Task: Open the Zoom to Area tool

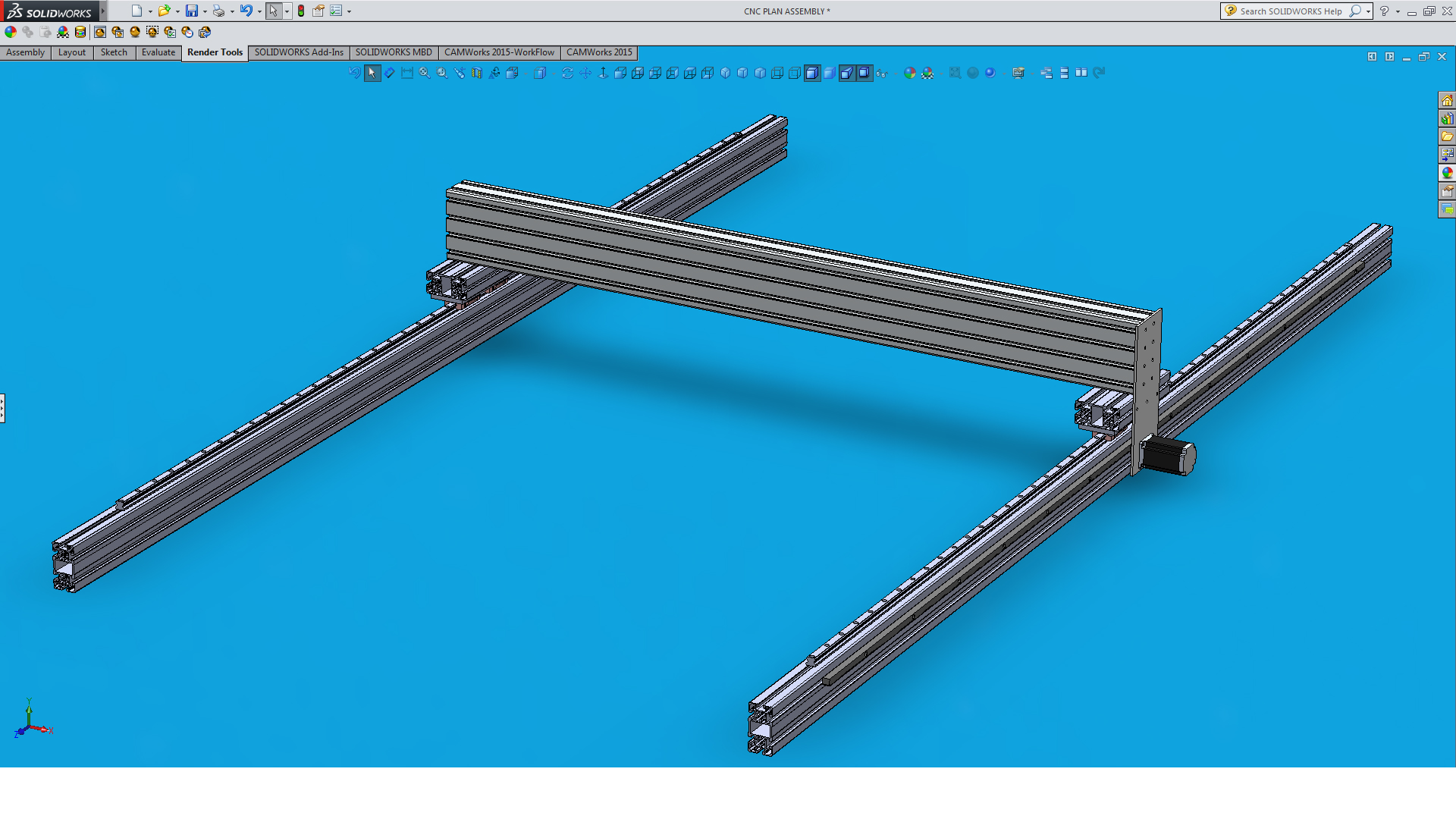Action: pos(442,73)
